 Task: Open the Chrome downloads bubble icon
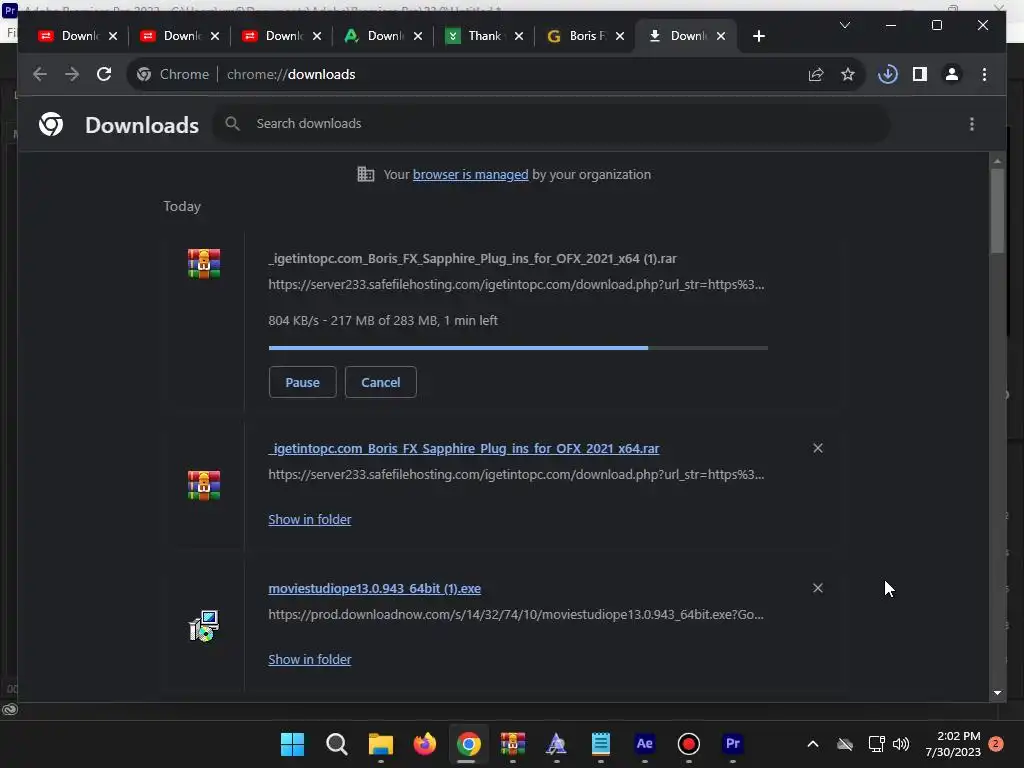[888, 74]
